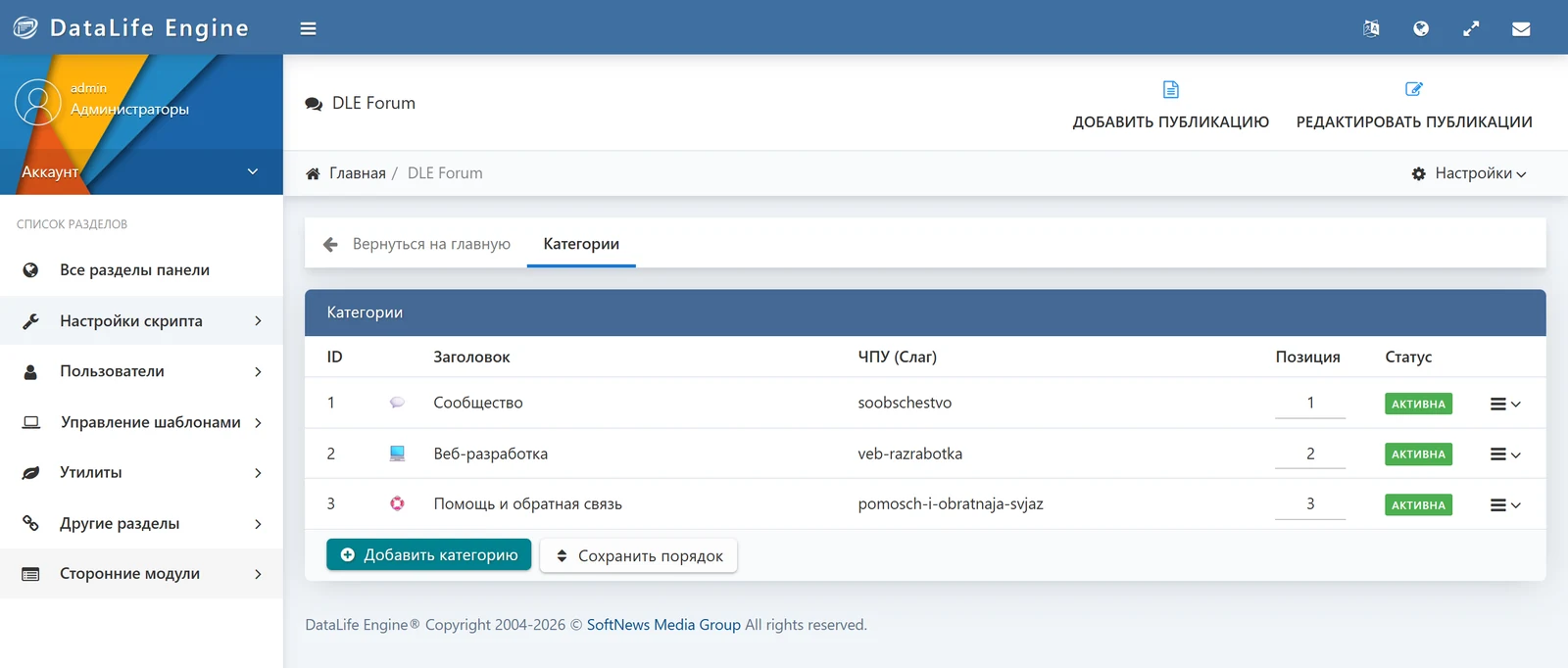Click the add publication document icon
The image size is (1568, 668).
(x=1171, y=89)
